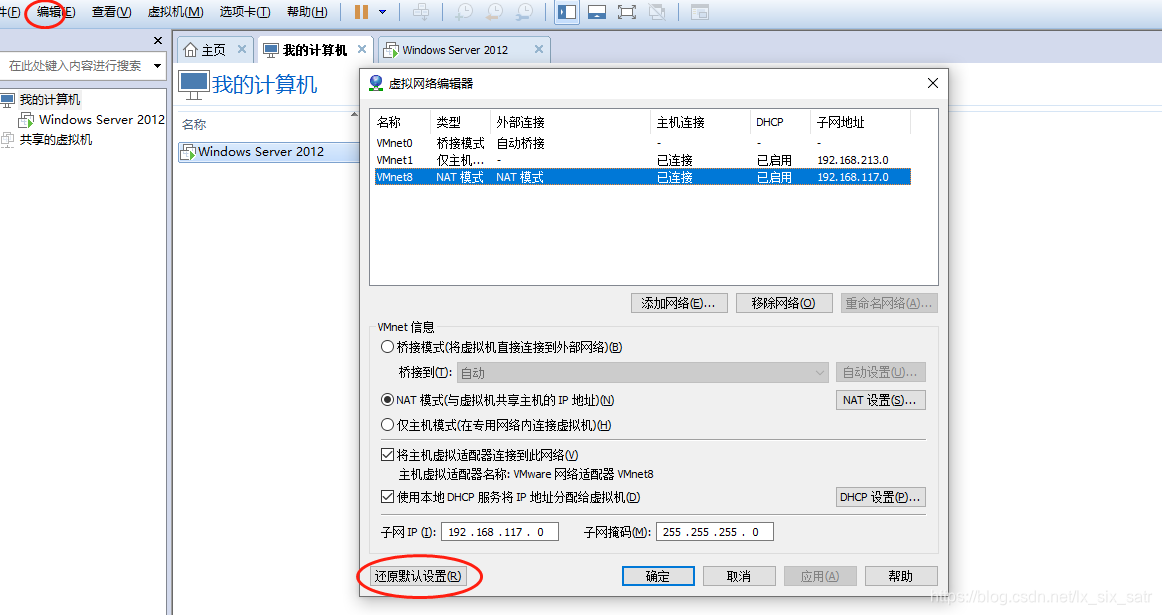Sort the main list by 名称 column header
1162x615 pixels.
194,124
